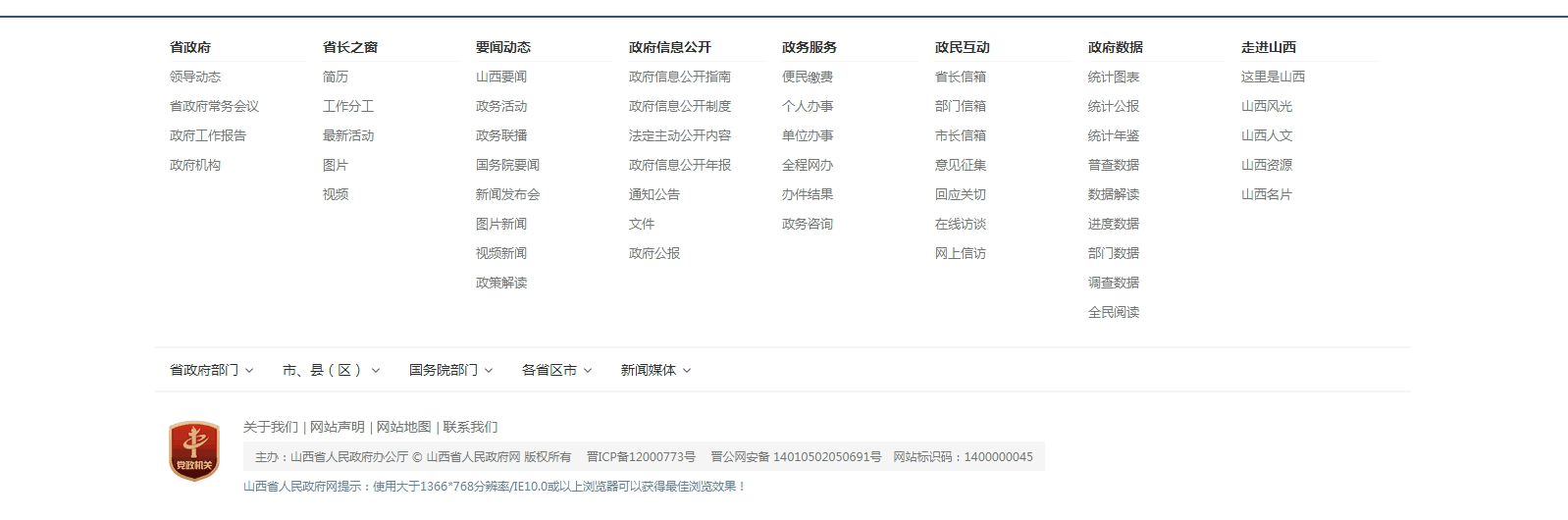Go to 便民缴费 service link
The width and height of the screenshot is (1568, 520).
tap(808, 77)
